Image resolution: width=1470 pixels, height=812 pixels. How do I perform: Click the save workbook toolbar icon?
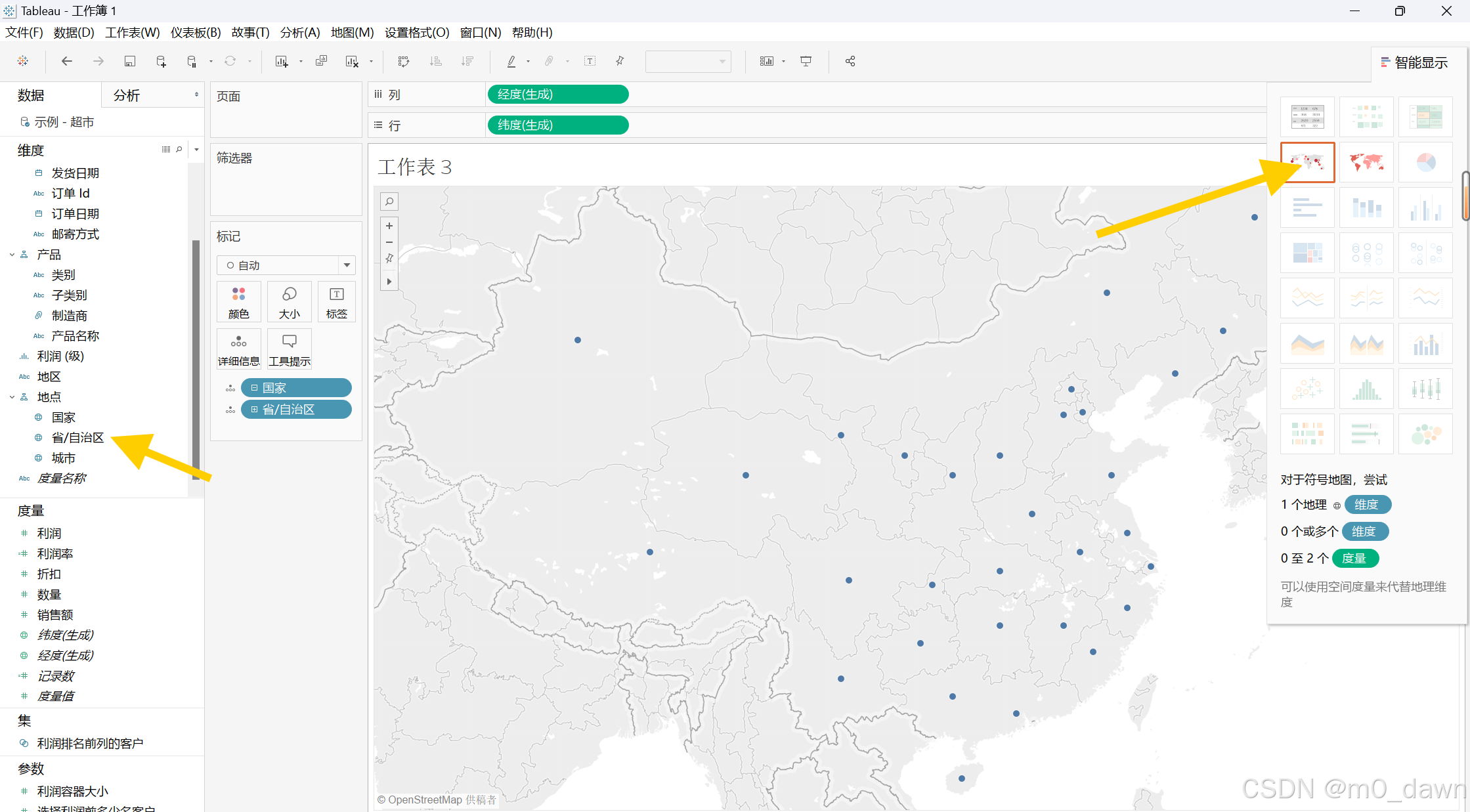point(130,61)
